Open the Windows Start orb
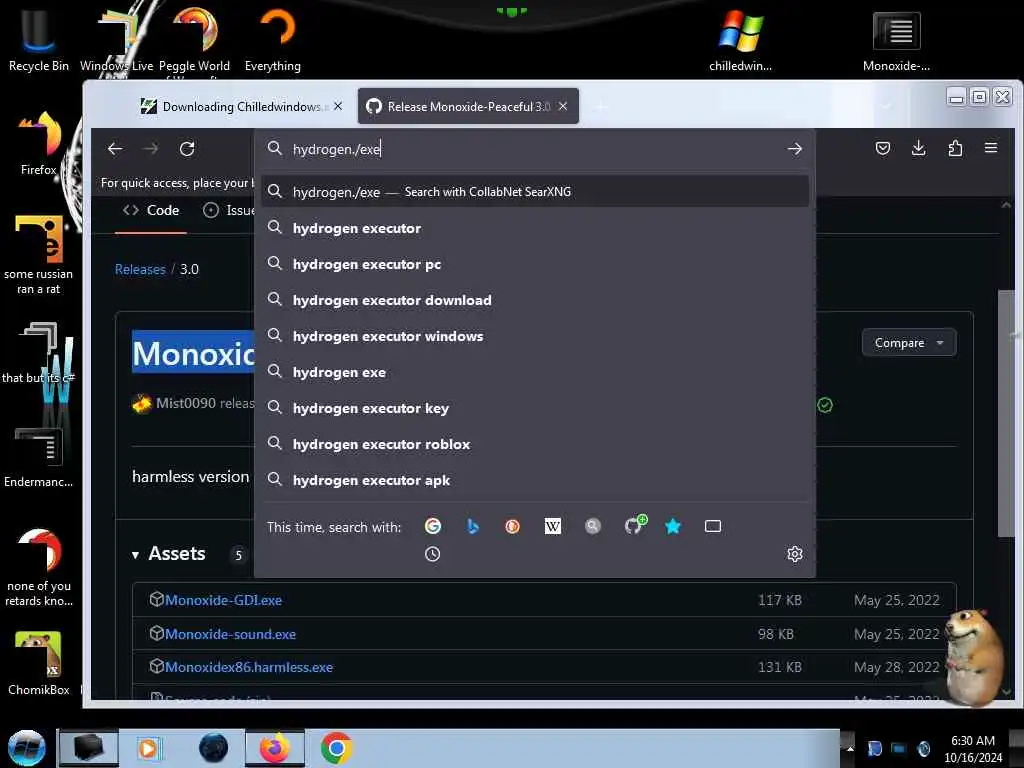Screen dimensions: 1024x768 pyautogui.click(x=27, y=748)
